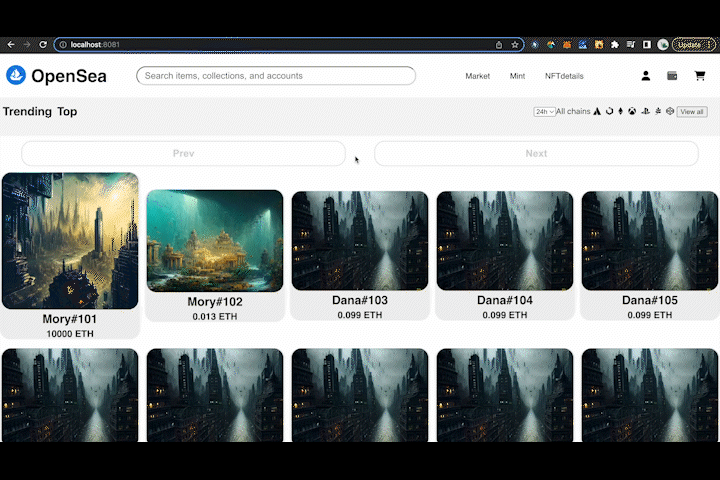720x480 pixels.
Task: Toggle the browser side panel icon
Action: point(647,45)
